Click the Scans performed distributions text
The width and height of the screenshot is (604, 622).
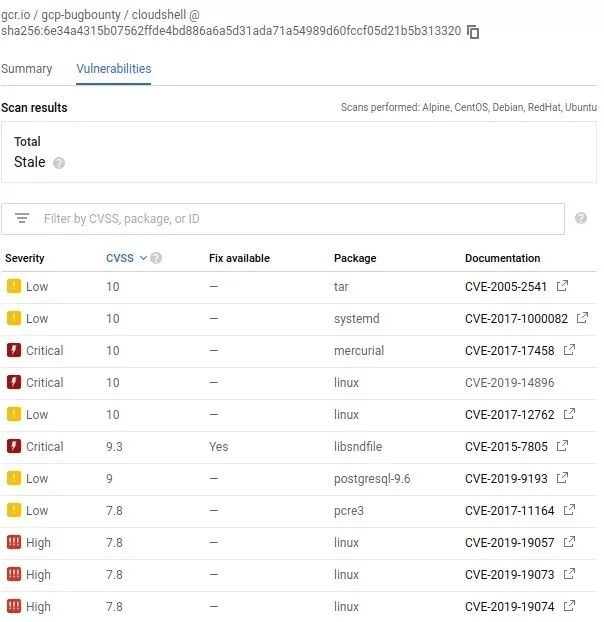point(469,108)
